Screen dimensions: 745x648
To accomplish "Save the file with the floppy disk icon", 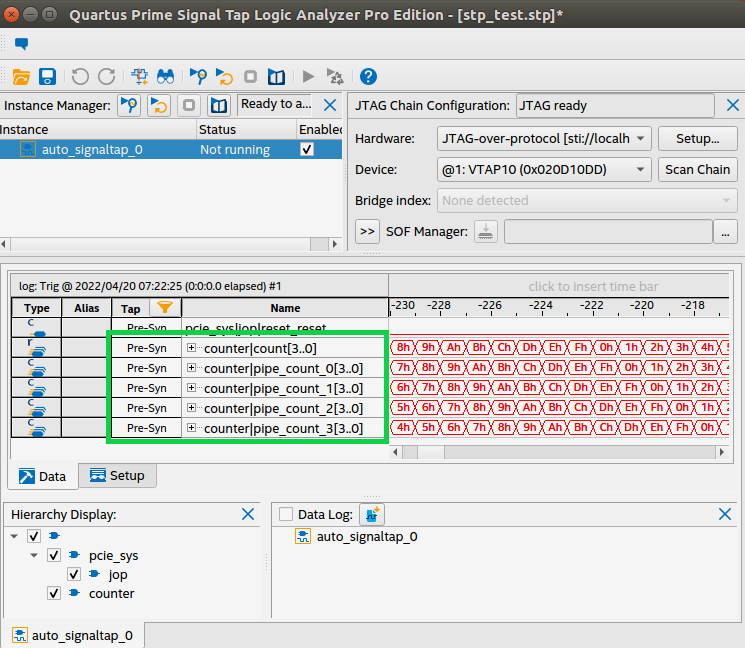I will click(x=47, y=77).
